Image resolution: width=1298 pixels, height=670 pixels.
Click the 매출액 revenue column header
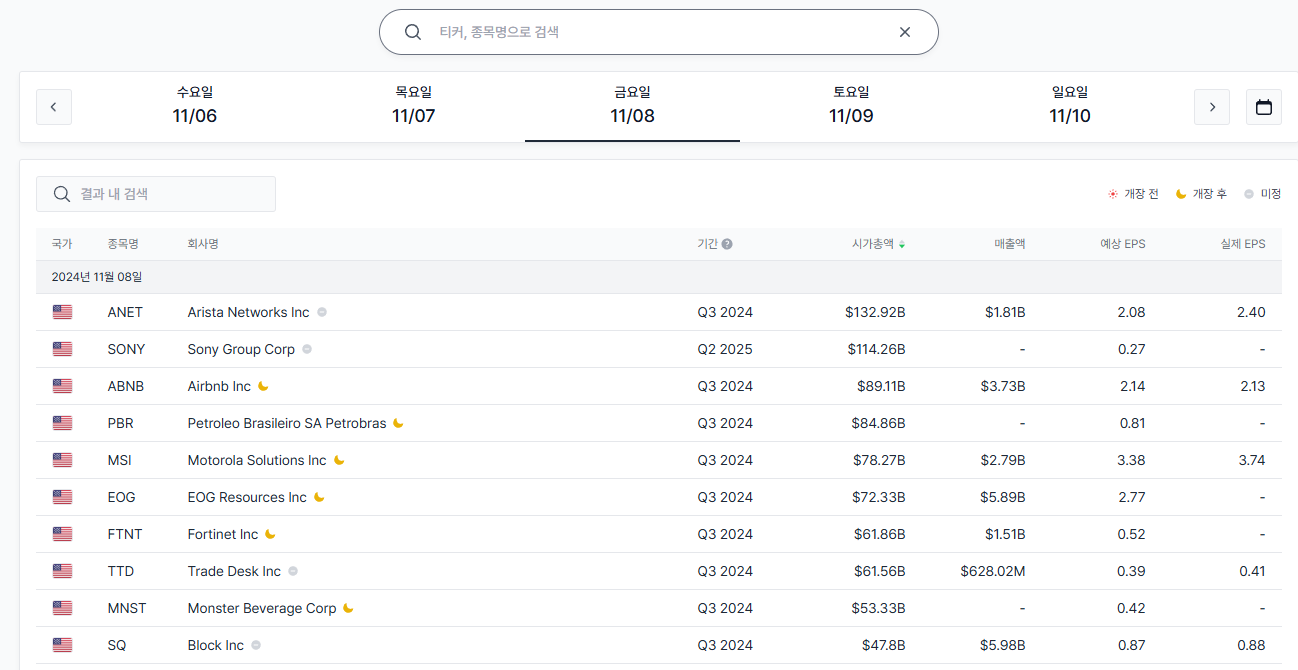1010,244
